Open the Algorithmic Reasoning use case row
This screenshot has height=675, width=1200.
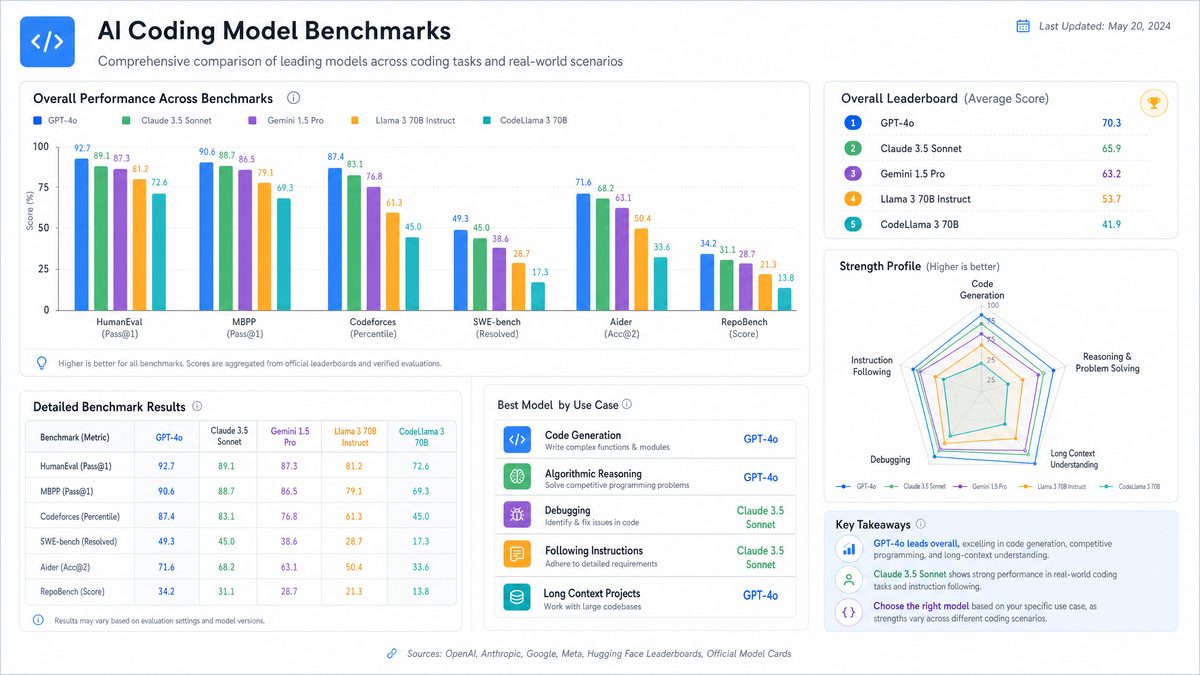(646, 478)
